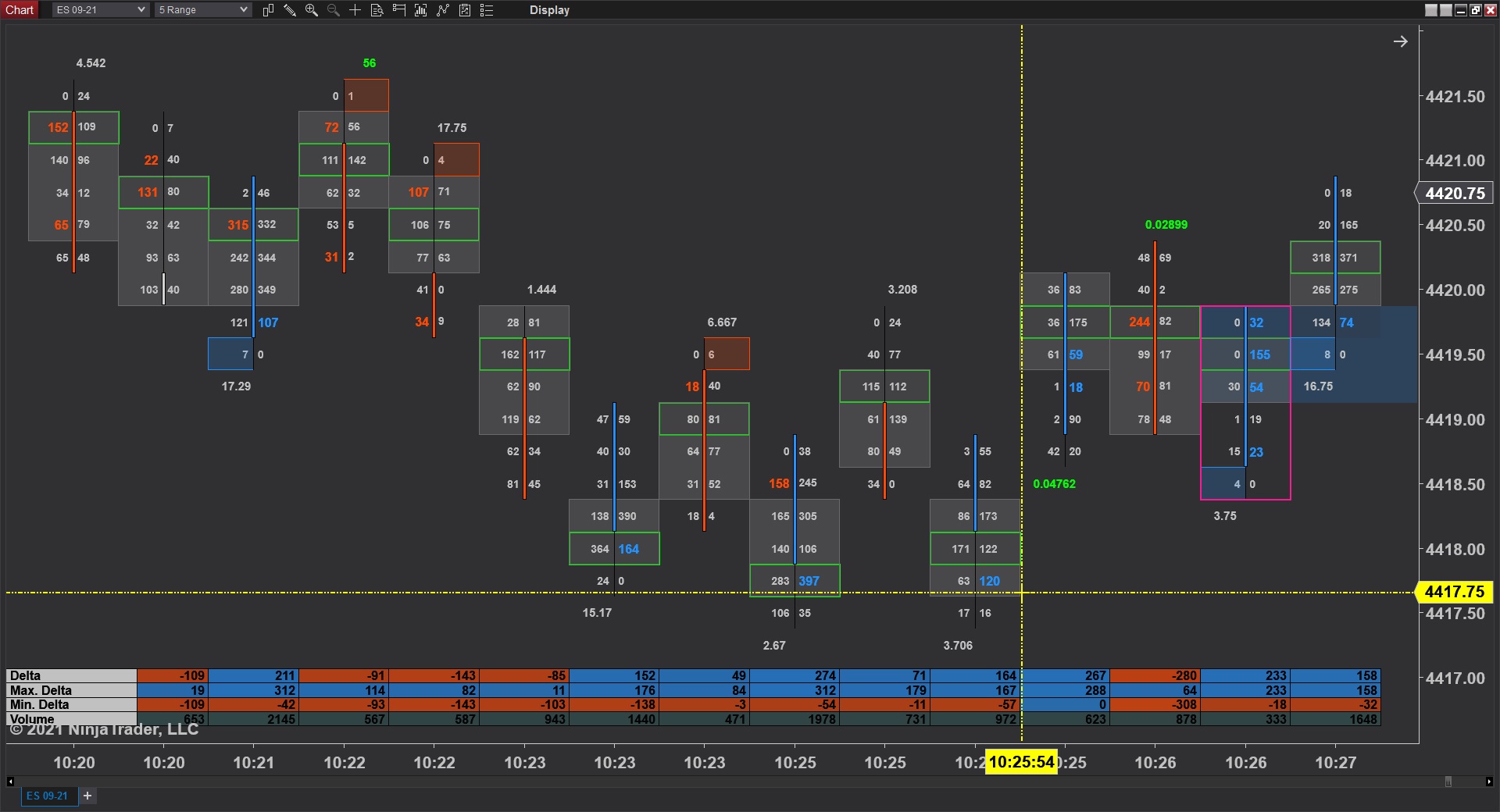1500x812 pixels.
Task: Click orange footprint value 244
Action: coord(1139,322)
